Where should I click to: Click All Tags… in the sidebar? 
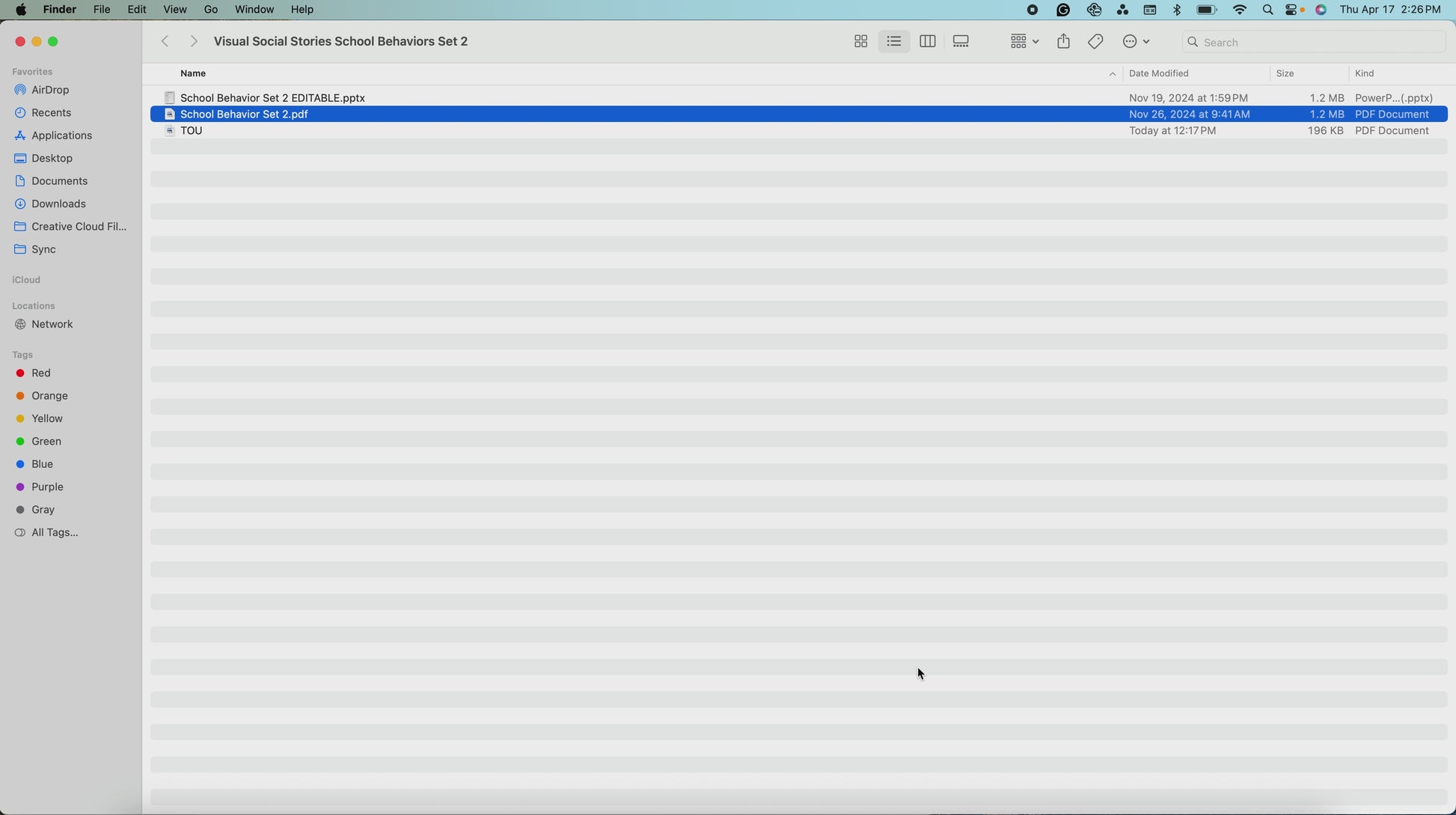click(54, 532)
